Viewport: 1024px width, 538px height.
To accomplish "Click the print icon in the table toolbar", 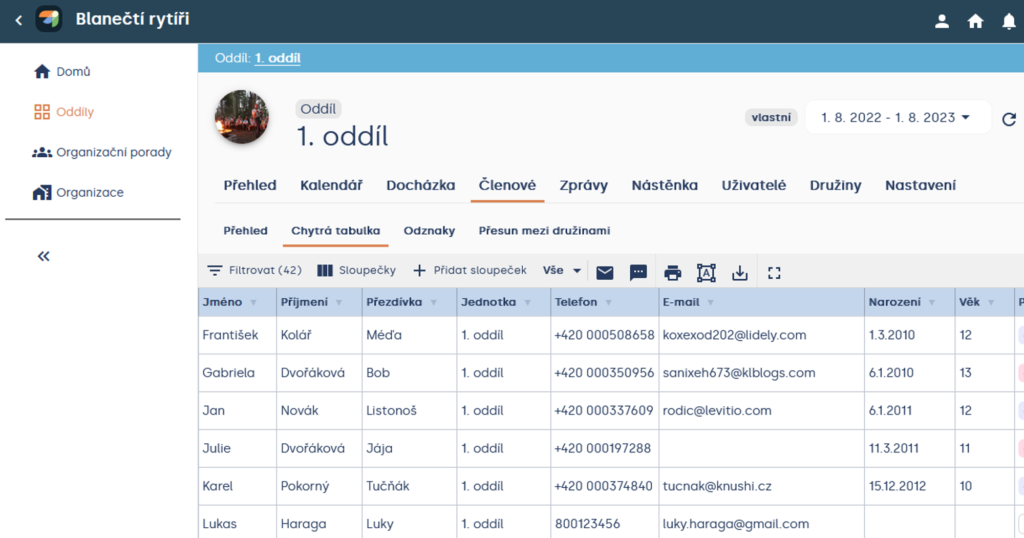I will 673,273.
